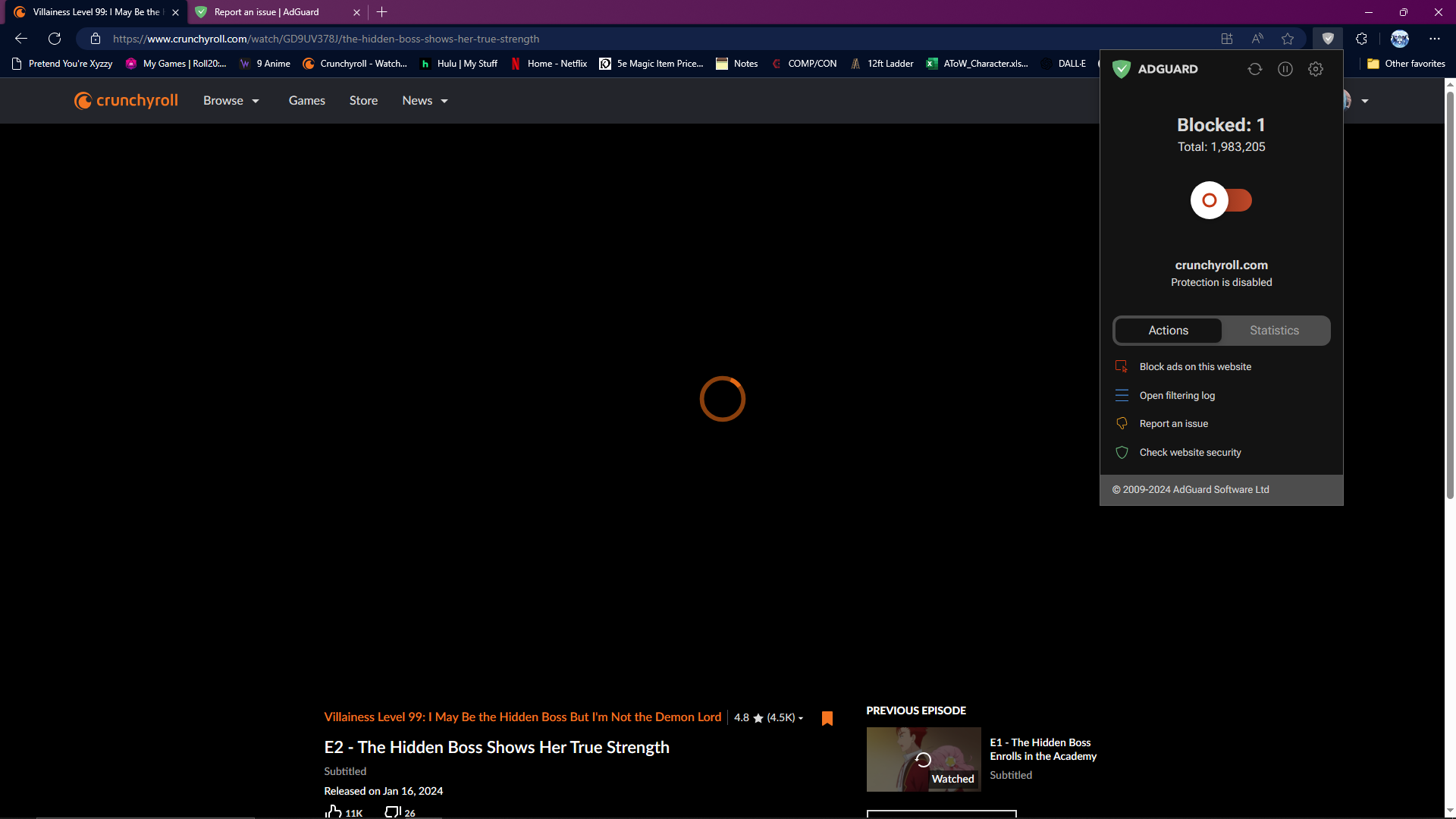Image resolution: width=1456 pixels, height=819 pixels.
Task: Click the AdGuard refresh page icon
Action: (x=1254, y=69)
